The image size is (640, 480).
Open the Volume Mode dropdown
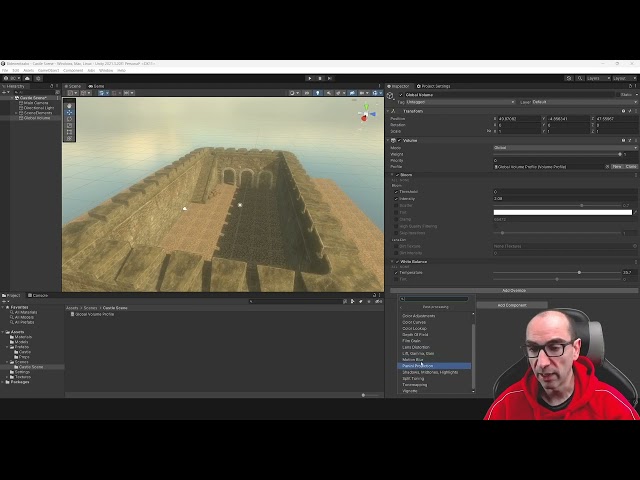pyautogui.click(x=564, y=148)
